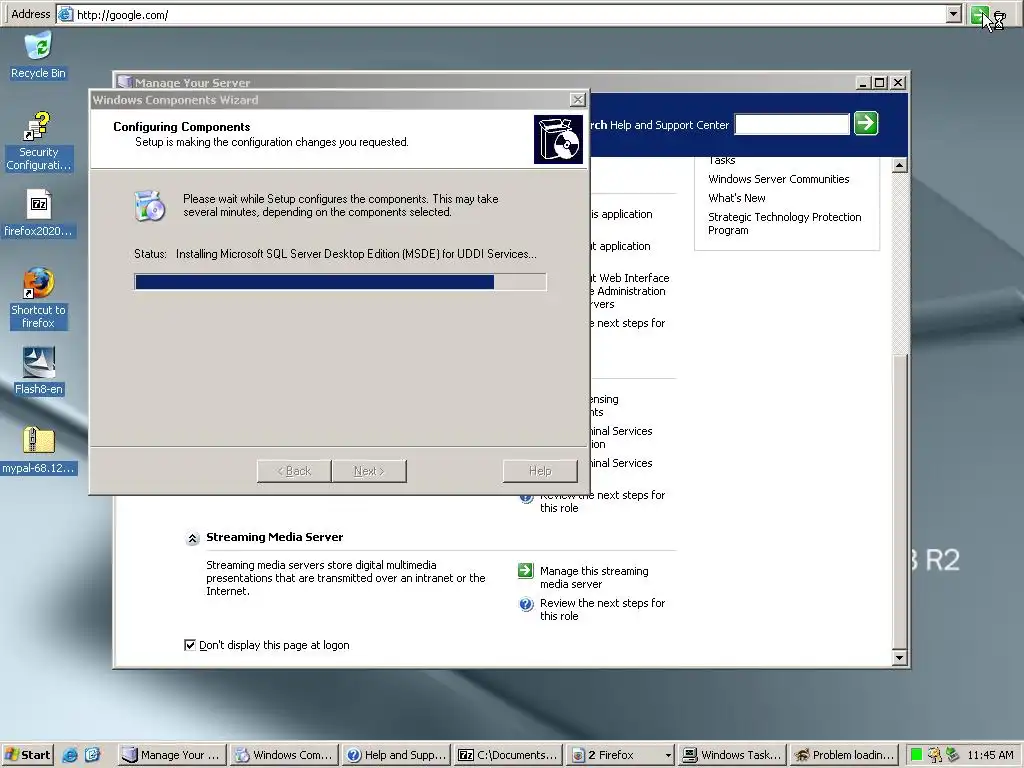This screenshot has width=1024, height=768.
Task: Select the mypal-68.12 zip folder icon
Action: click(x=39, y=450)
